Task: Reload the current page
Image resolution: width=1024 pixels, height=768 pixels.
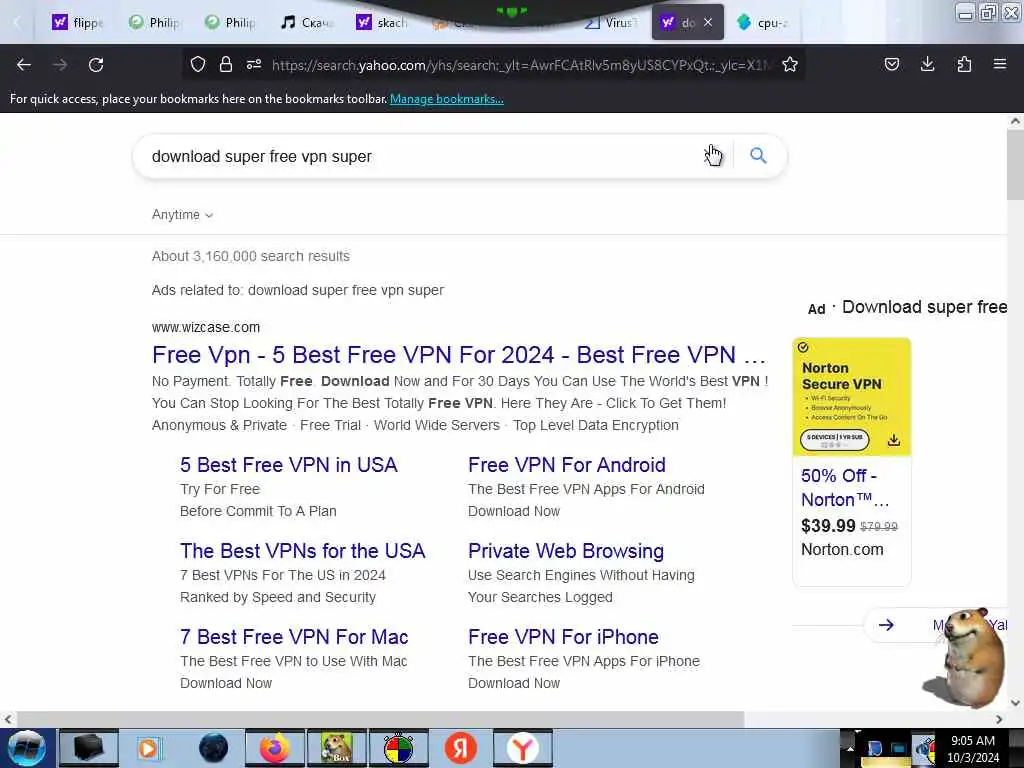Action: (x=96, y=65)
